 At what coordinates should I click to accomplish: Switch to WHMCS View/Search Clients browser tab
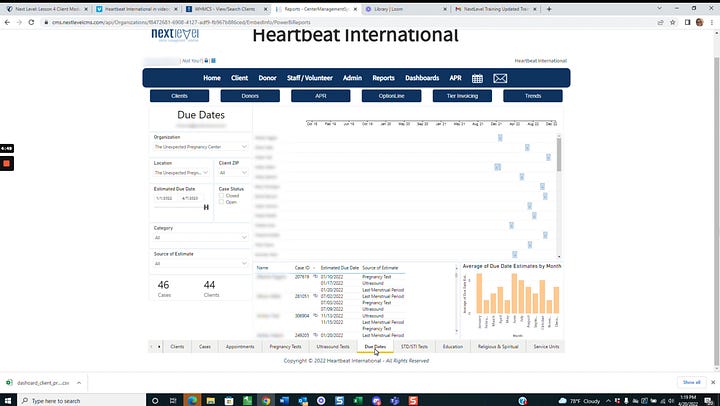pyautogui.click(x=225, y=9)
